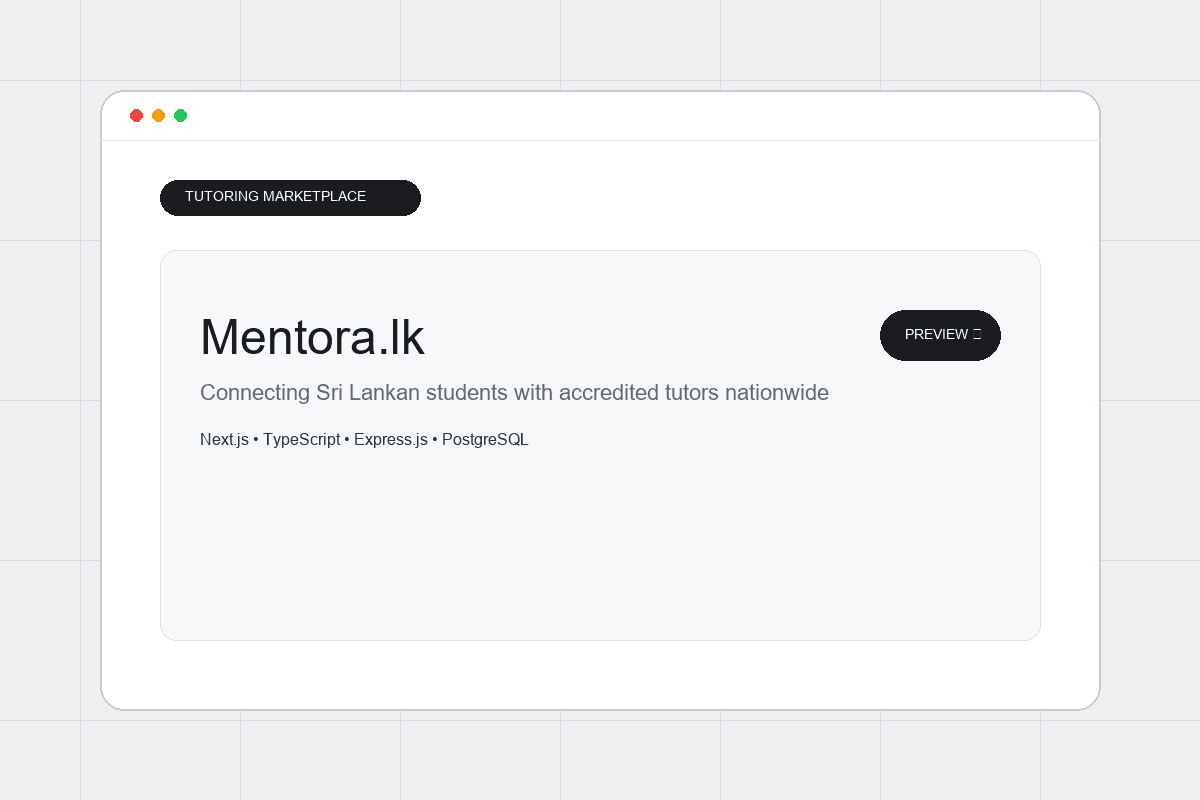Select the TUTORING MARKETPLACE badge
This screenshot has height=800, width=1200.
290,197
